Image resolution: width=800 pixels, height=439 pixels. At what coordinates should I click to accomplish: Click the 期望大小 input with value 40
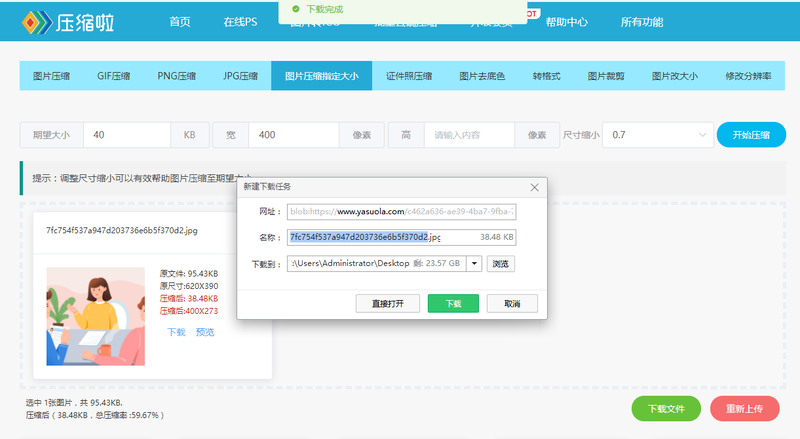127,135
